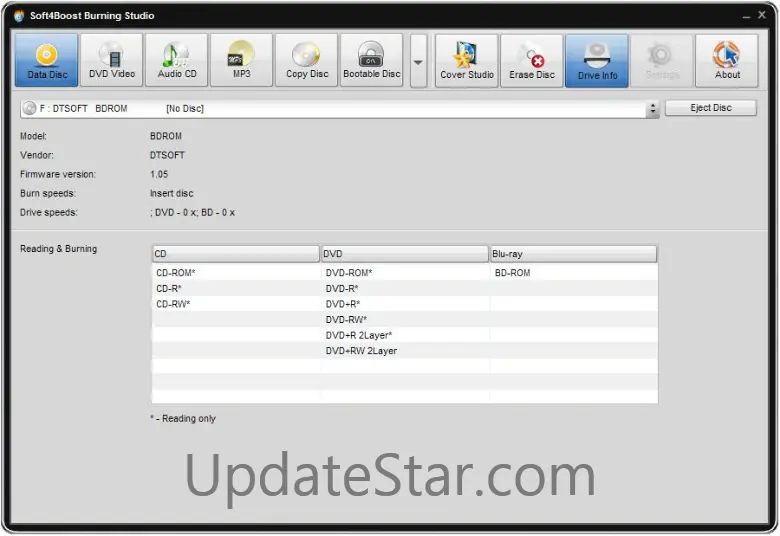Close the Burning Studio window
Screen dimensions: 780x536
click(x=762, y=15)
